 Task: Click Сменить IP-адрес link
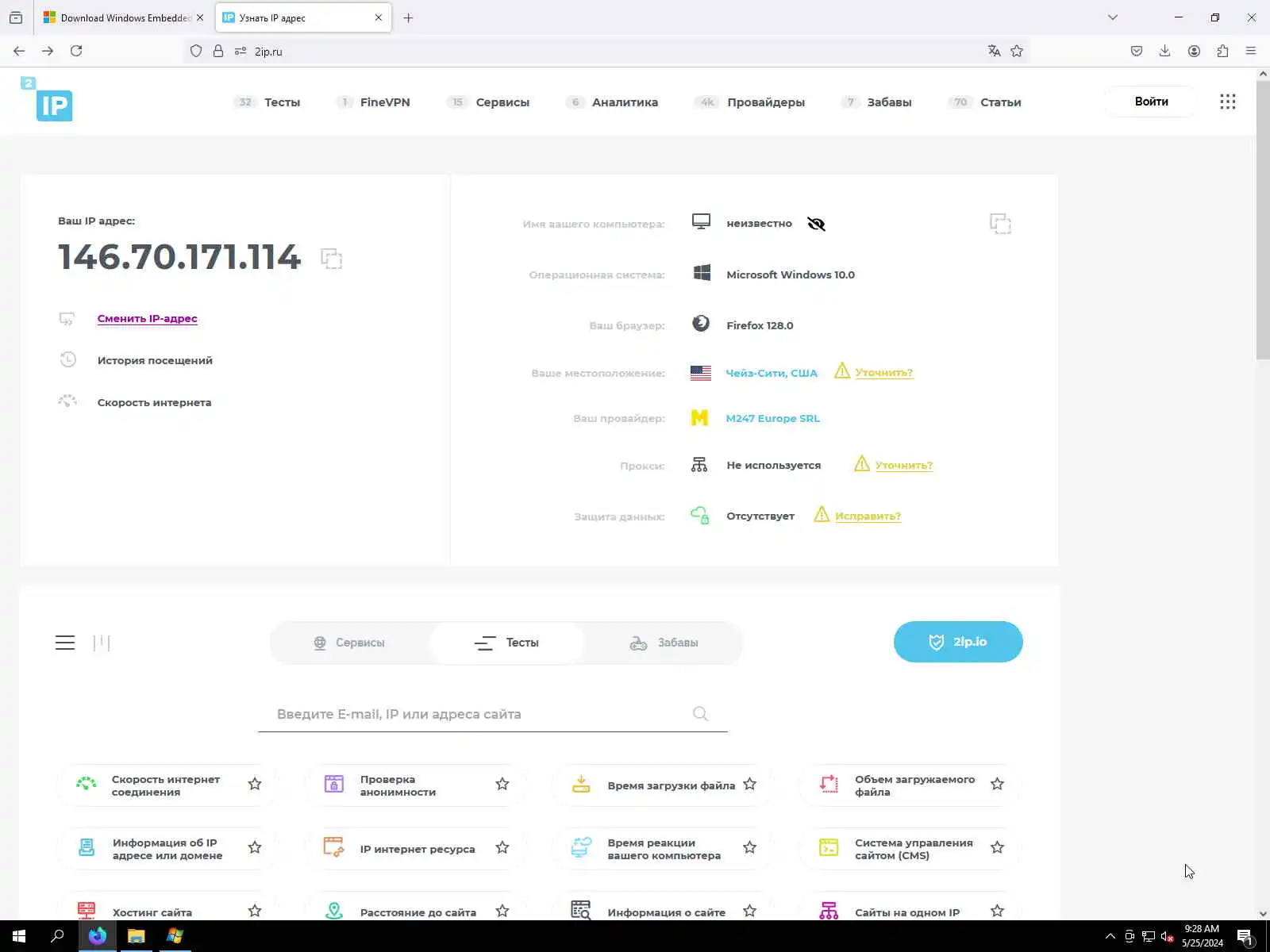coord(148,318)
